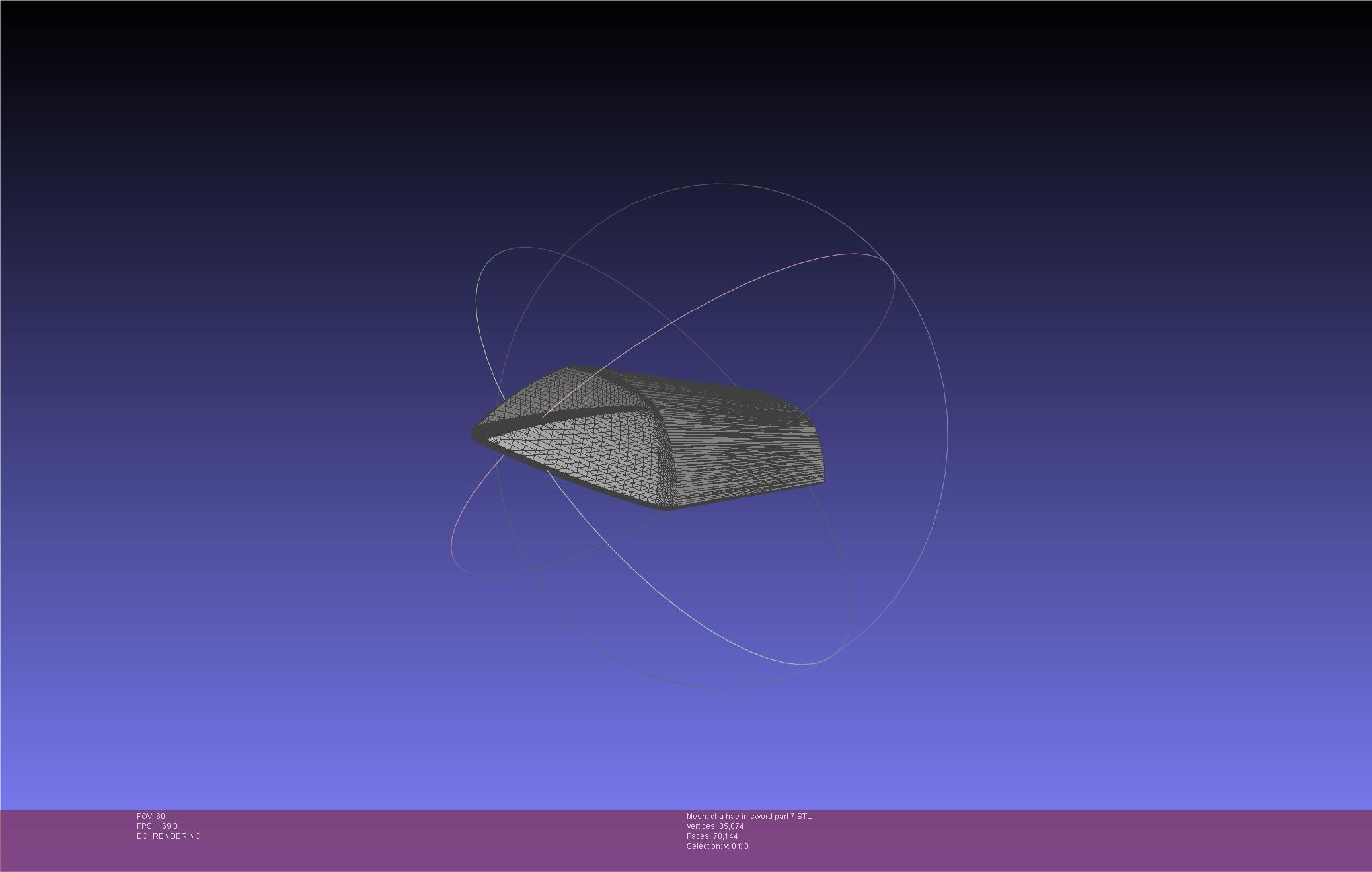1372x872 pixels.
Task: Click the FOV: 60 readout
Action: click(151, 817)
